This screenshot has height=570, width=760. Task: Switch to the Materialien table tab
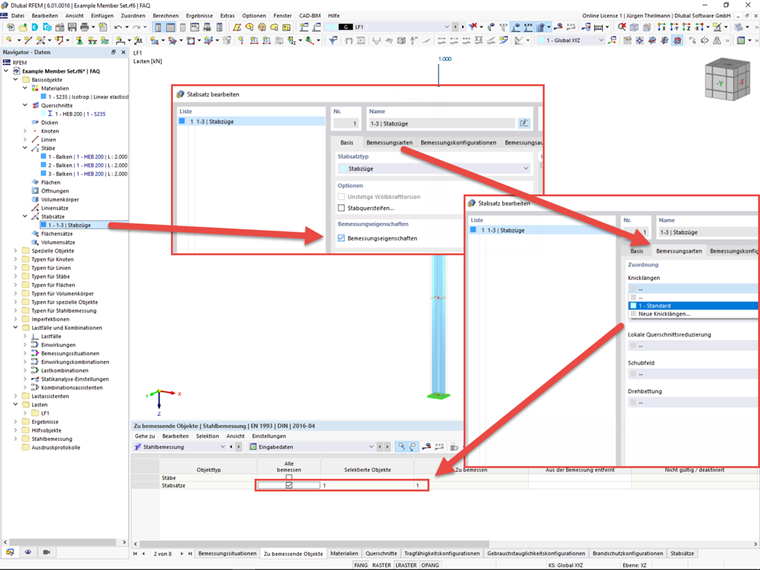pos(344,554)
